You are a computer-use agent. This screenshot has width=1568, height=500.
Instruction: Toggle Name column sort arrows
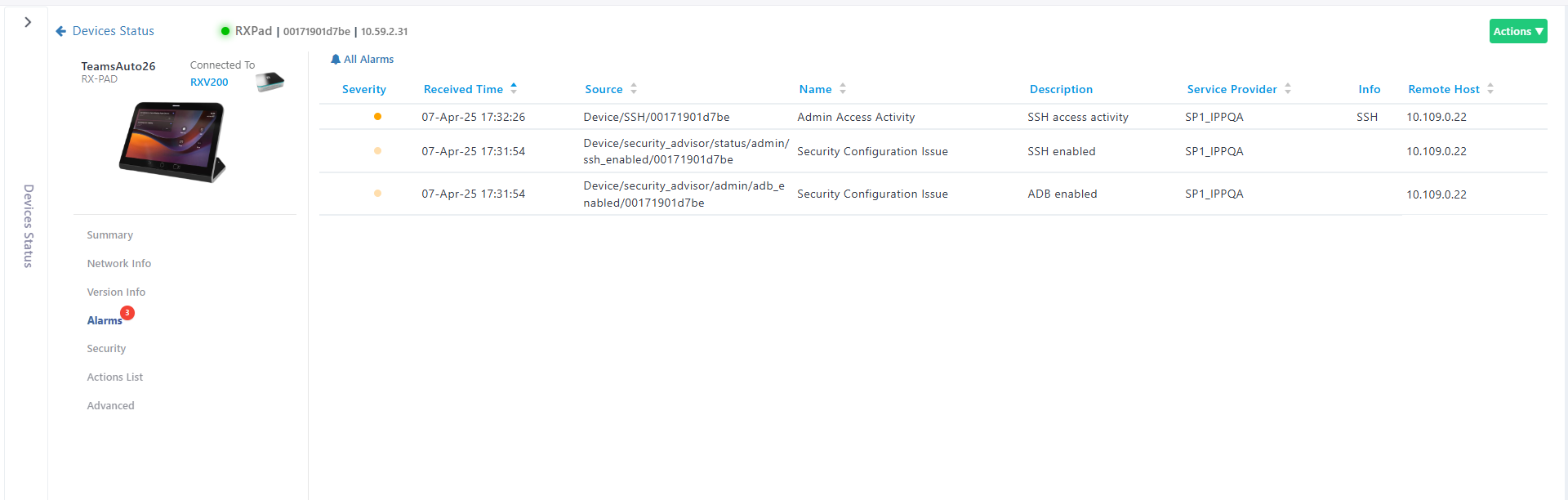(843, 88)
